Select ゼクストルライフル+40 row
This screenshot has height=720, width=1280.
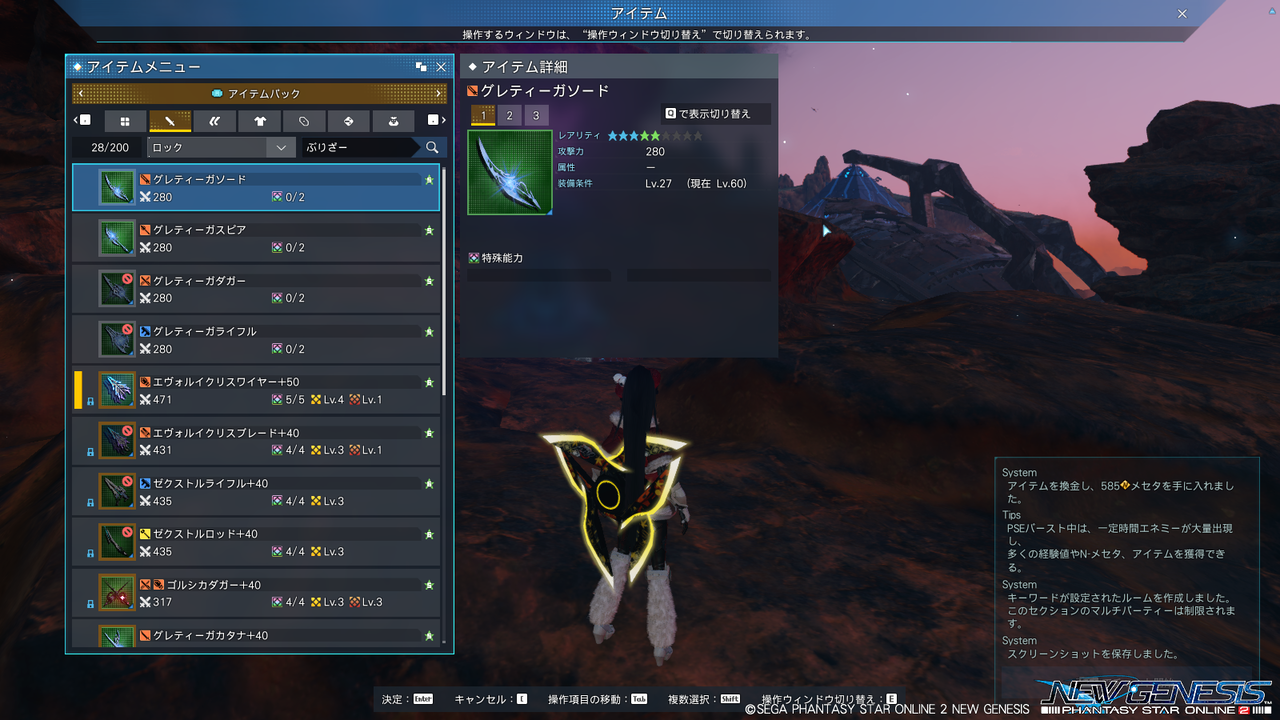pos(256,492)
